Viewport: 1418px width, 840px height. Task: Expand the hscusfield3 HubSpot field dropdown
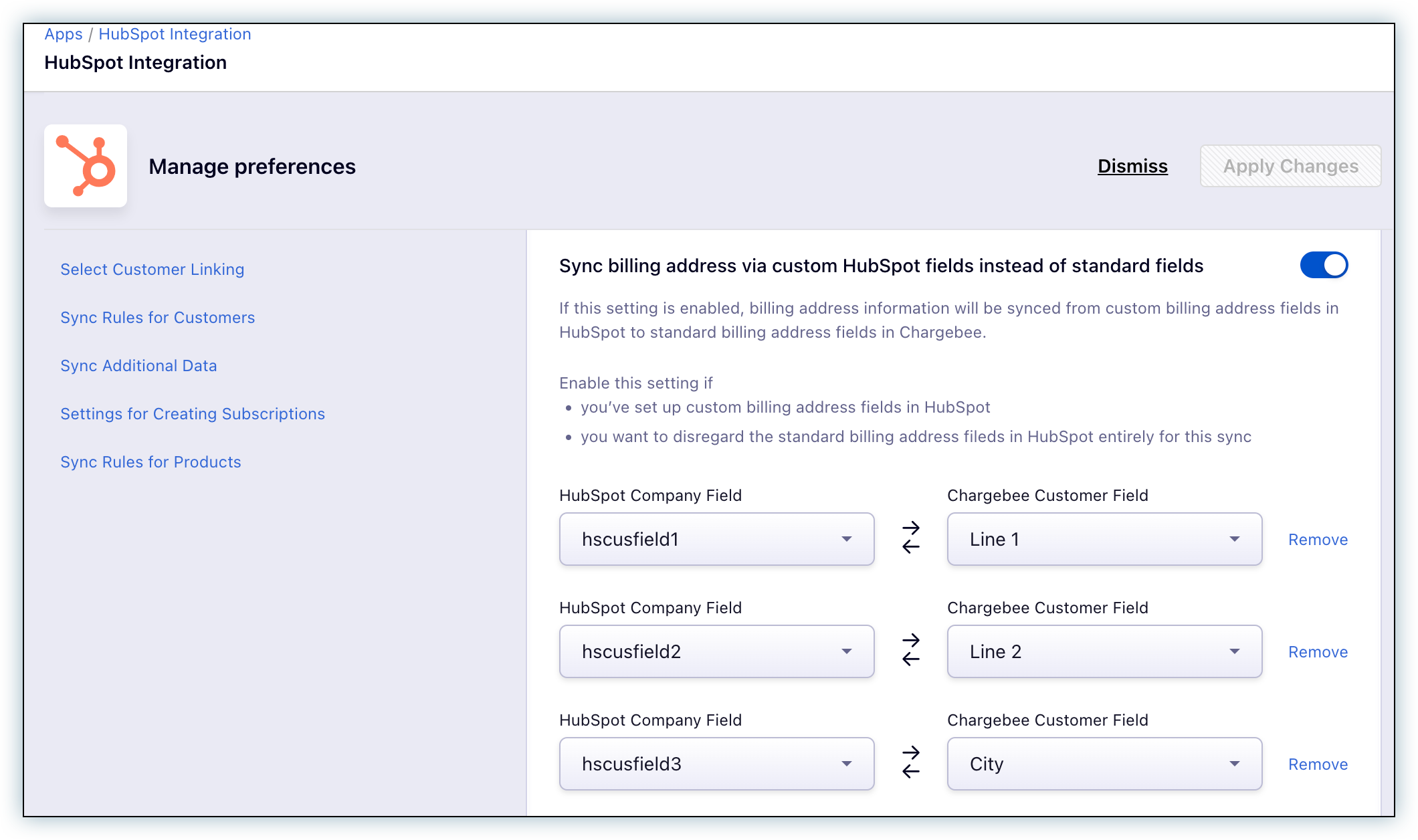[x=716, y=764]
